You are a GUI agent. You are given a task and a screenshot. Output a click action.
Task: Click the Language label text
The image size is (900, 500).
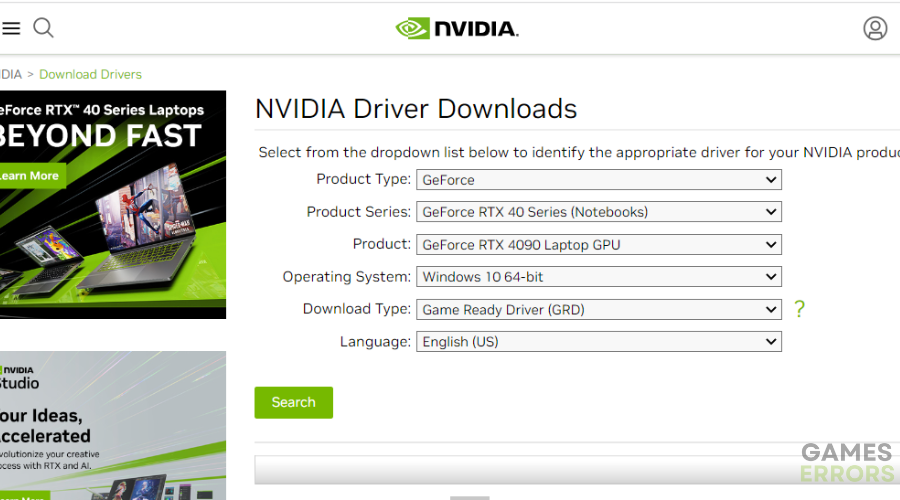click(x=375, y=342)
